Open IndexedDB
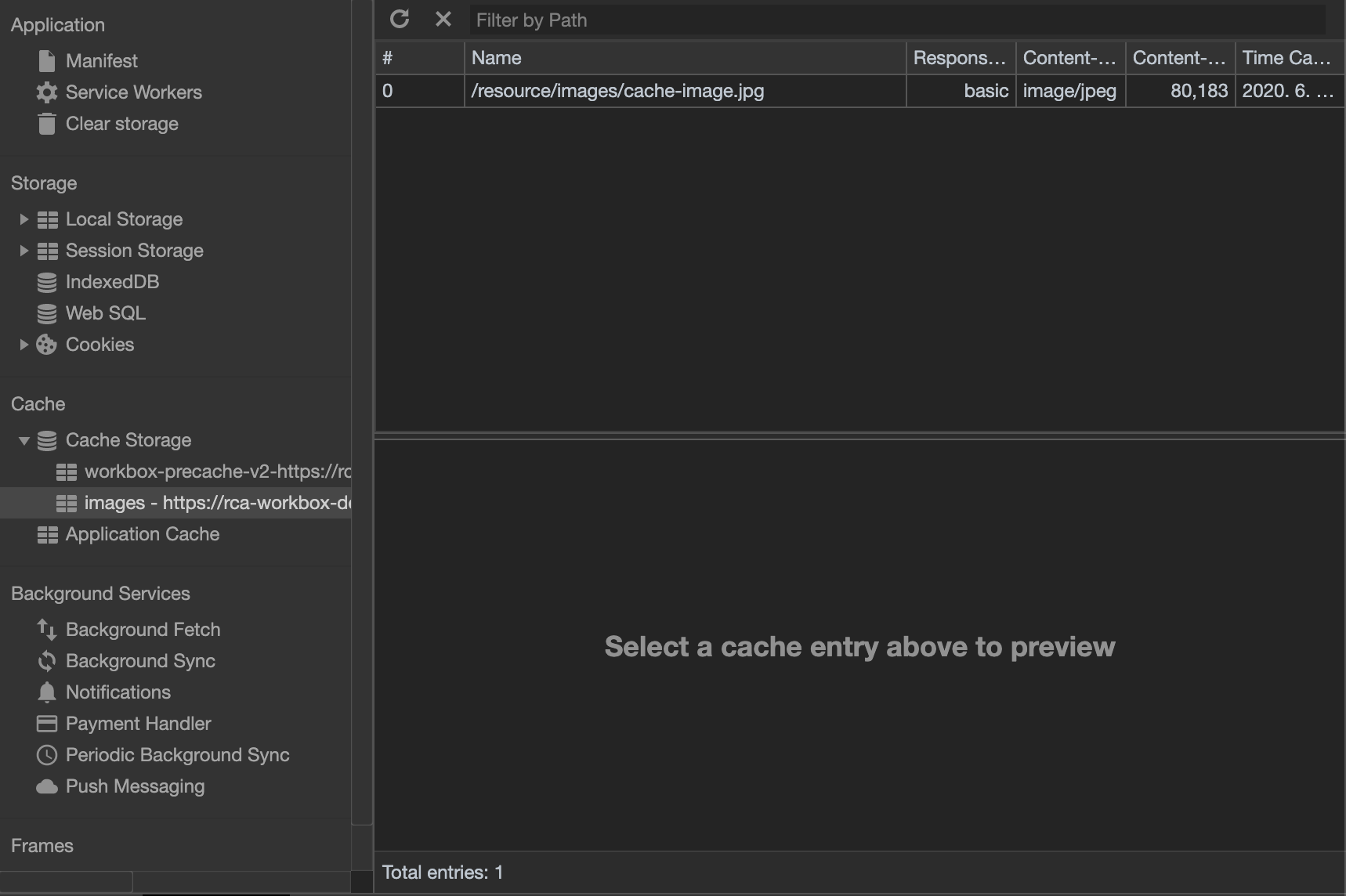1346x896 pixels. (x=113, y=282)
